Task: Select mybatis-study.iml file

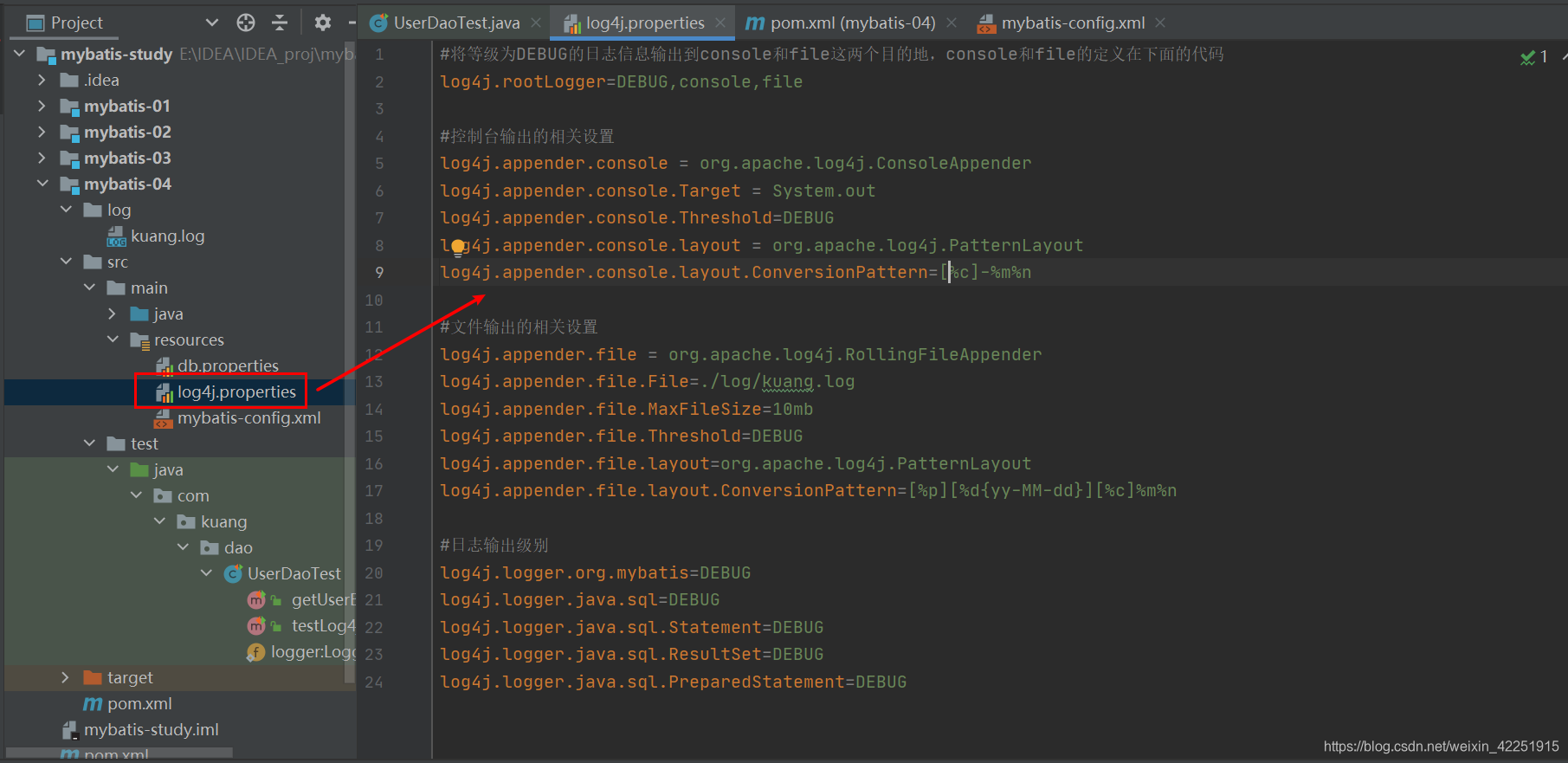Action: [x=151, y=729]
